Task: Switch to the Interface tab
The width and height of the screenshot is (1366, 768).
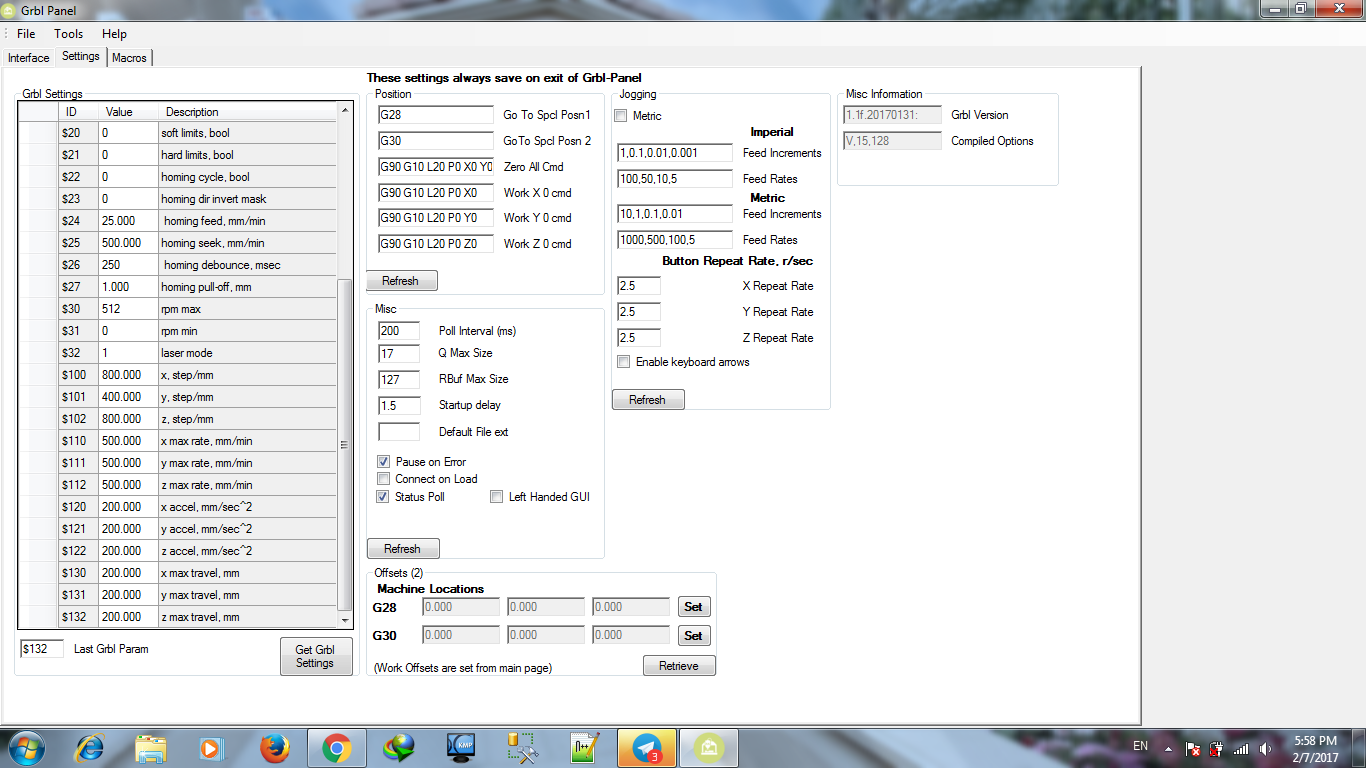Action: [x=28, y=58]
